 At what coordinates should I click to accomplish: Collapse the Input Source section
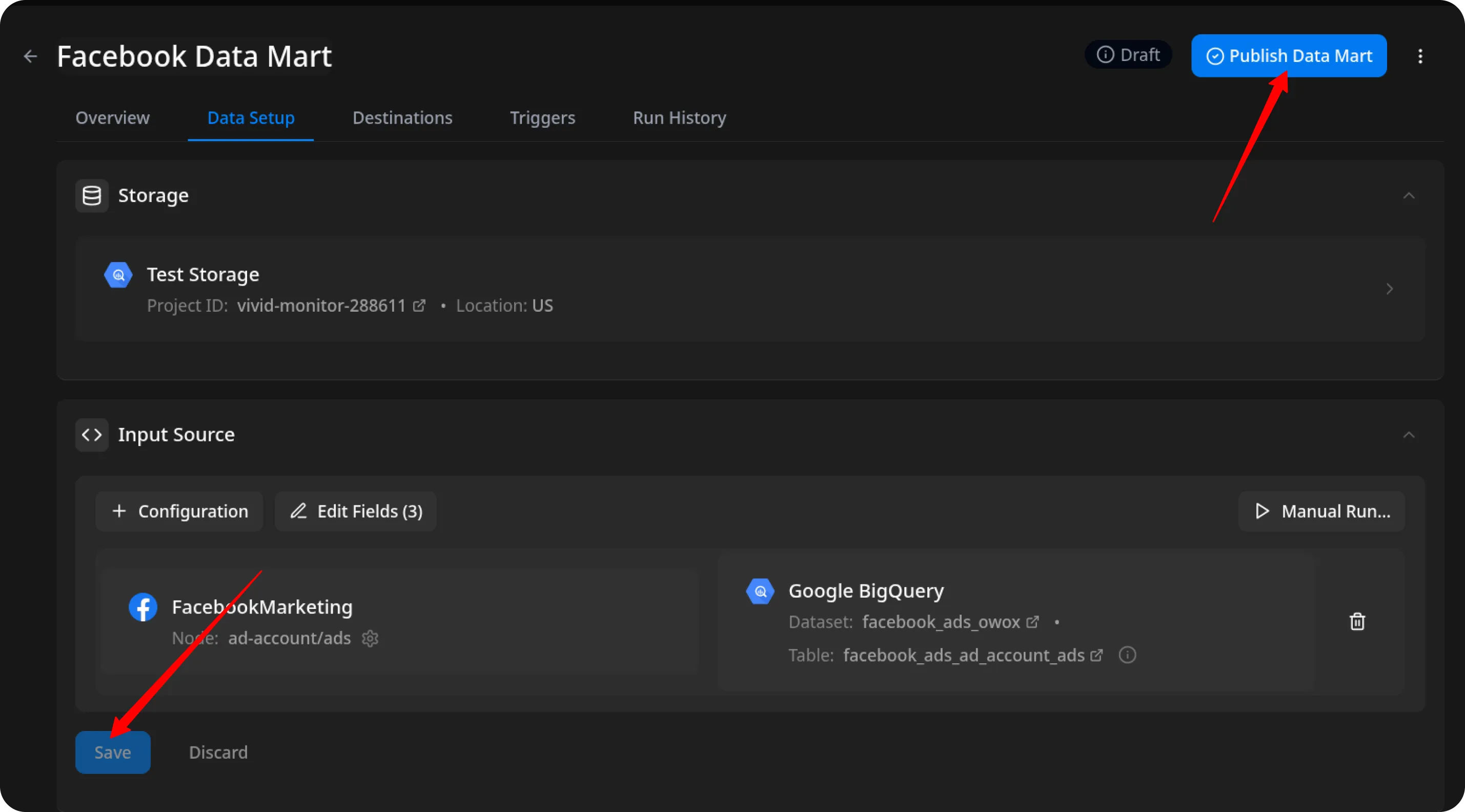(x=1409, y=435)
